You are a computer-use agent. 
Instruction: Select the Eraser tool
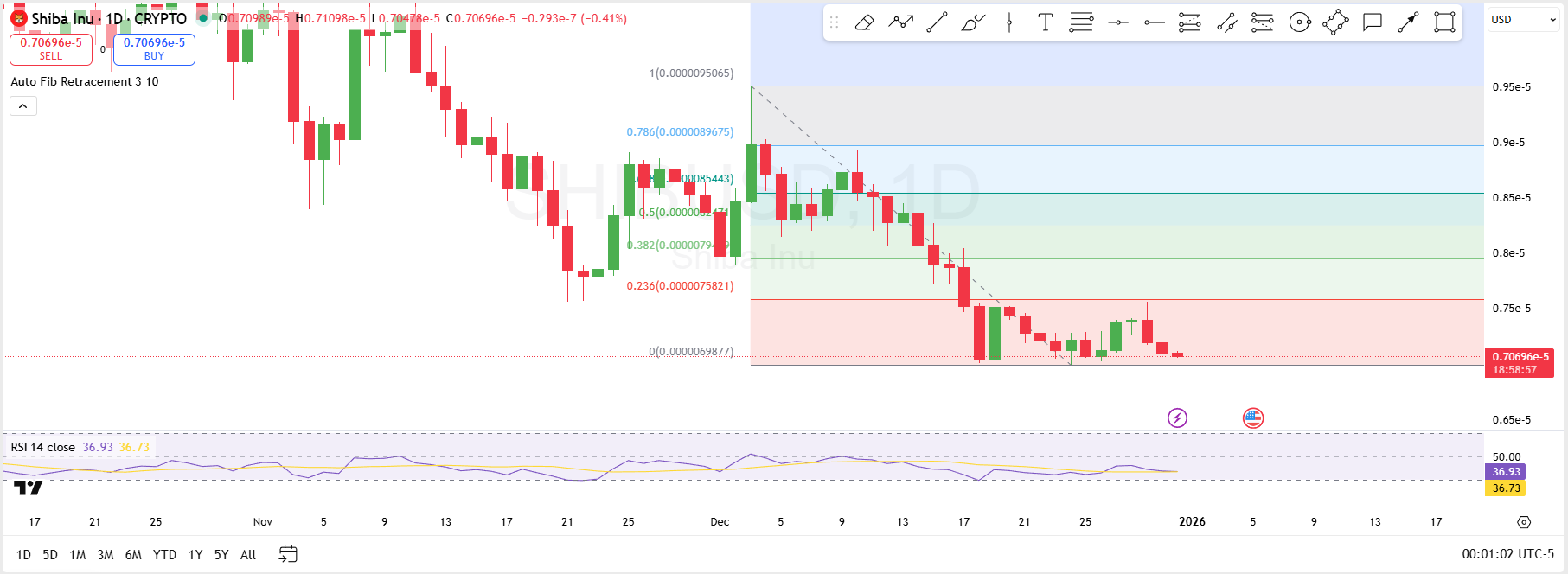point(864,22)
